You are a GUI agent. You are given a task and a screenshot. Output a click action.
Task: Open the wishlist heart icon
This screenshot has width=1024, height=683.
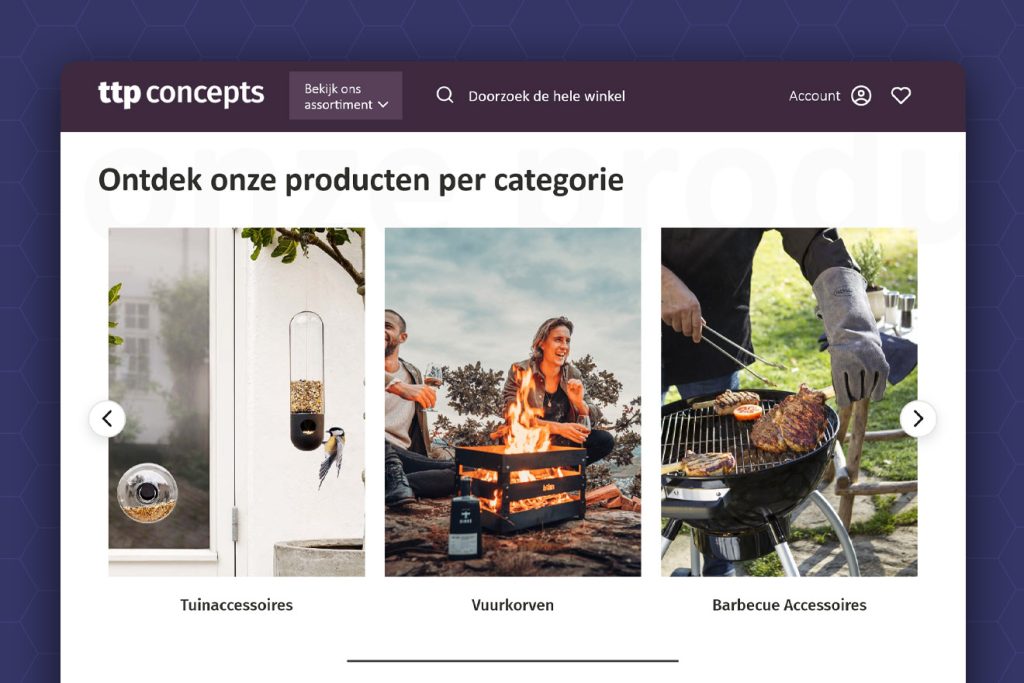[x=901, y=96]
